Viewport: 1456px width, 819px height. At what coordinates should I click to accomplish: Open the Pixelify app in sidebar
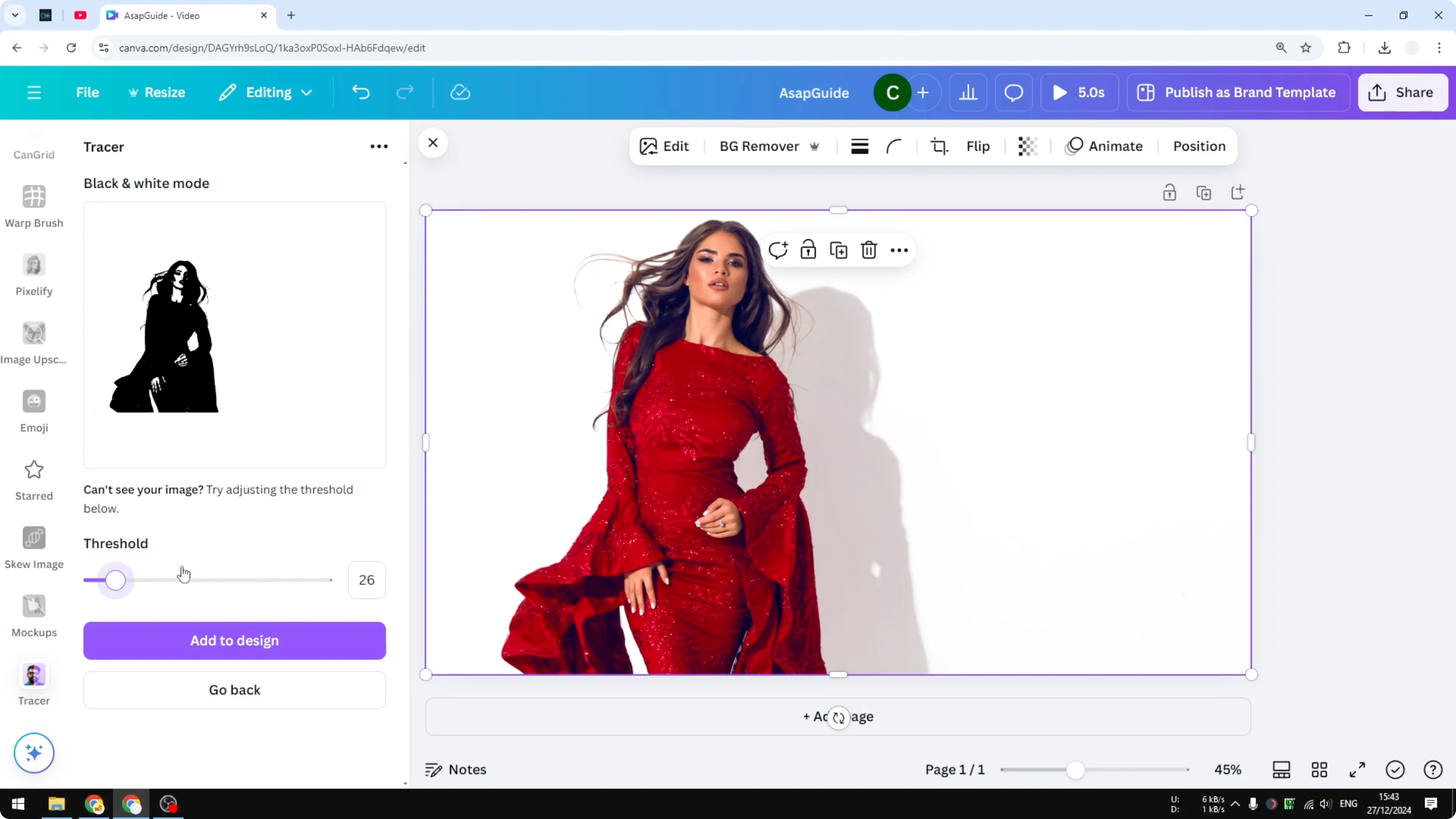34,275
